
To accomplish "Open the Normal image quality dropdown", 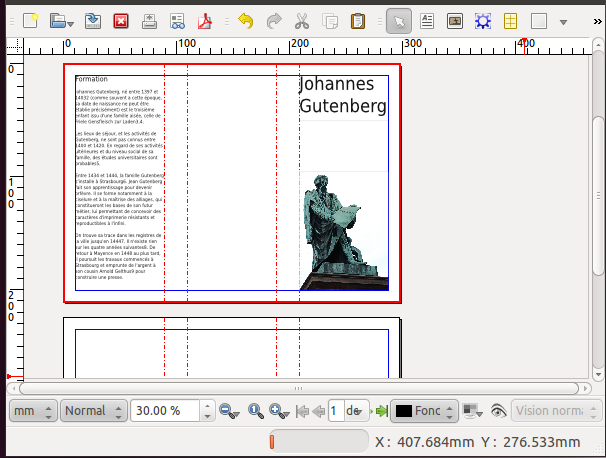I will (94, 410).
